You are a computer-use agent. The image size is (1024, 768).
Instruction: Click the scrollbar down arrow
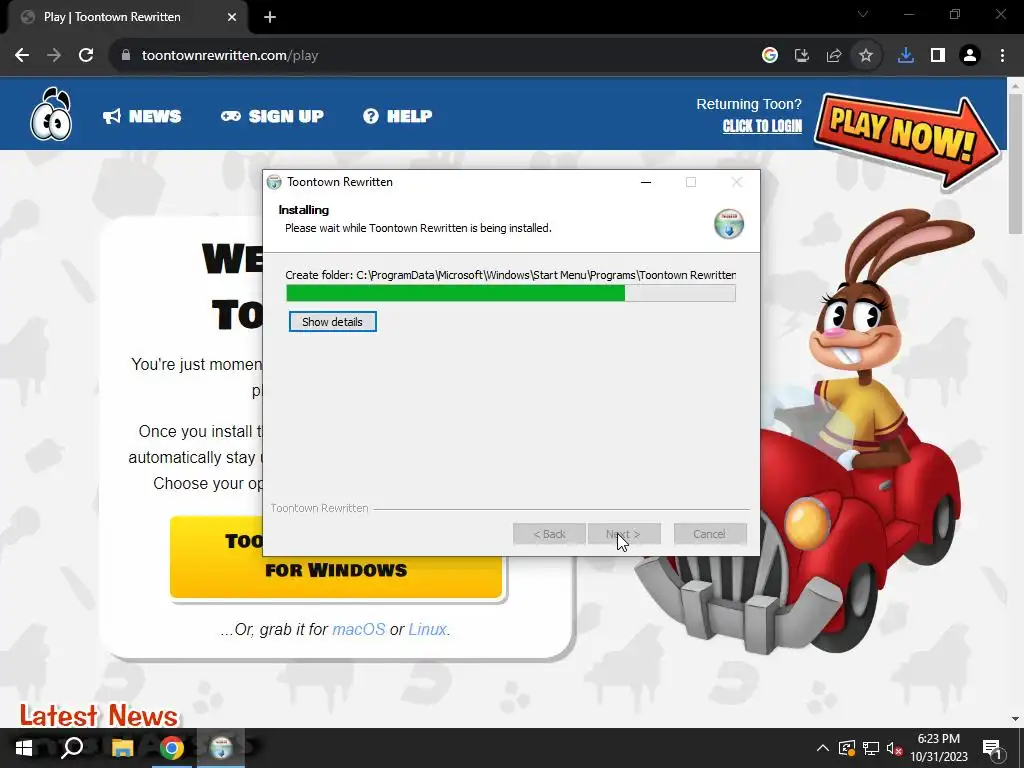(1016, 719)
